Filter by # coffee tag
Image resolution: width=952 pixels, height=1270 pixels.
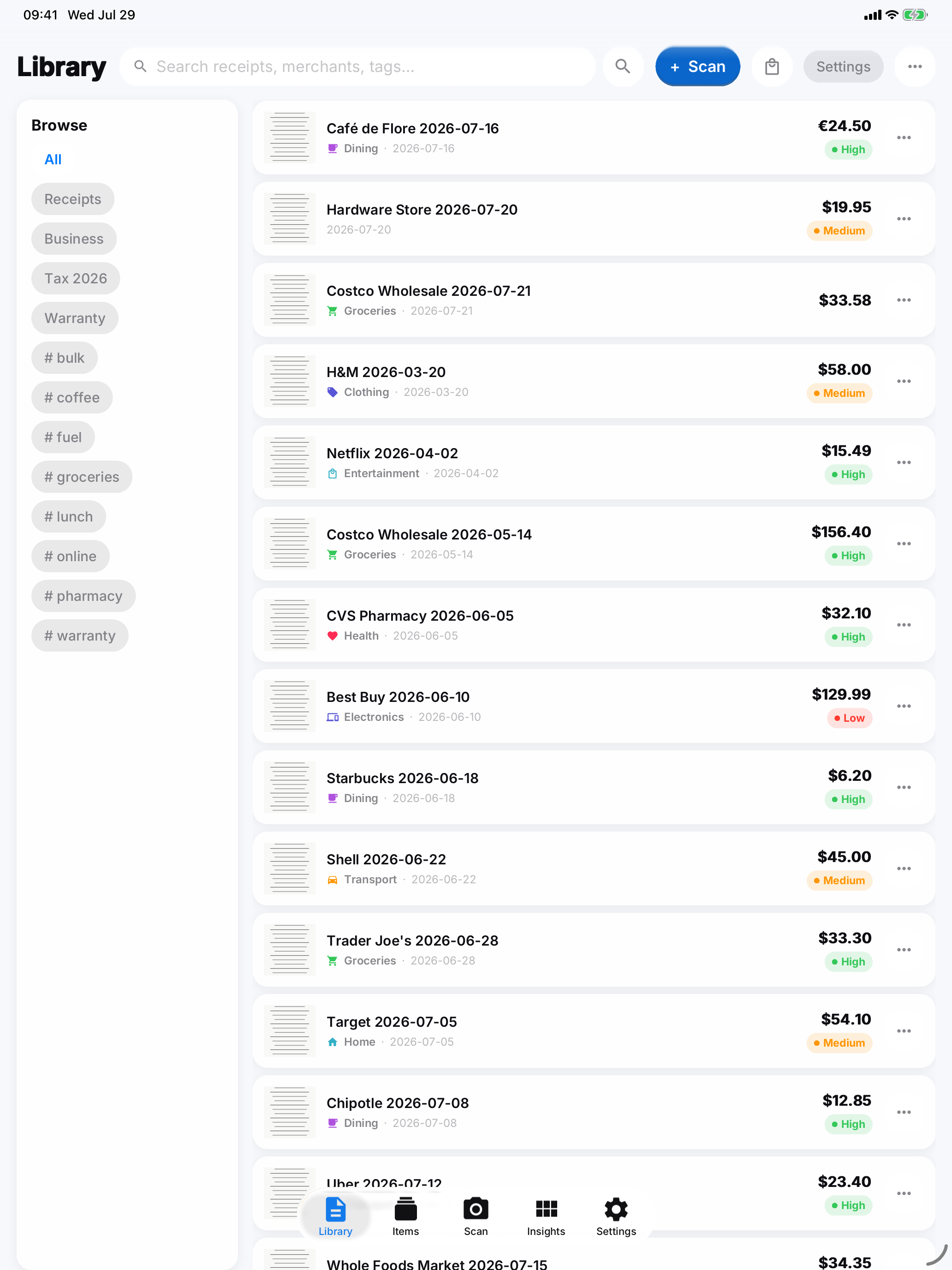(72, 397)
